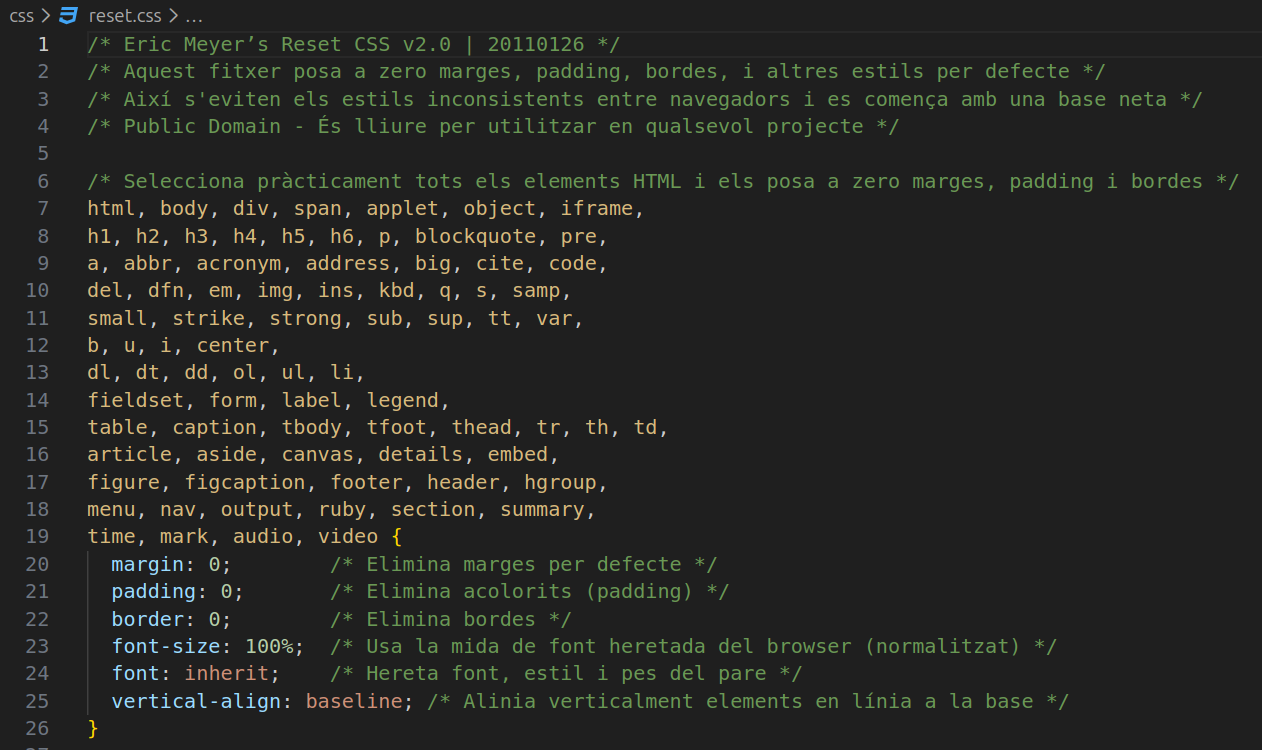Click the closing curly brace on line 26
Viewport: 1262px width, 750px height.
(93, 728)
